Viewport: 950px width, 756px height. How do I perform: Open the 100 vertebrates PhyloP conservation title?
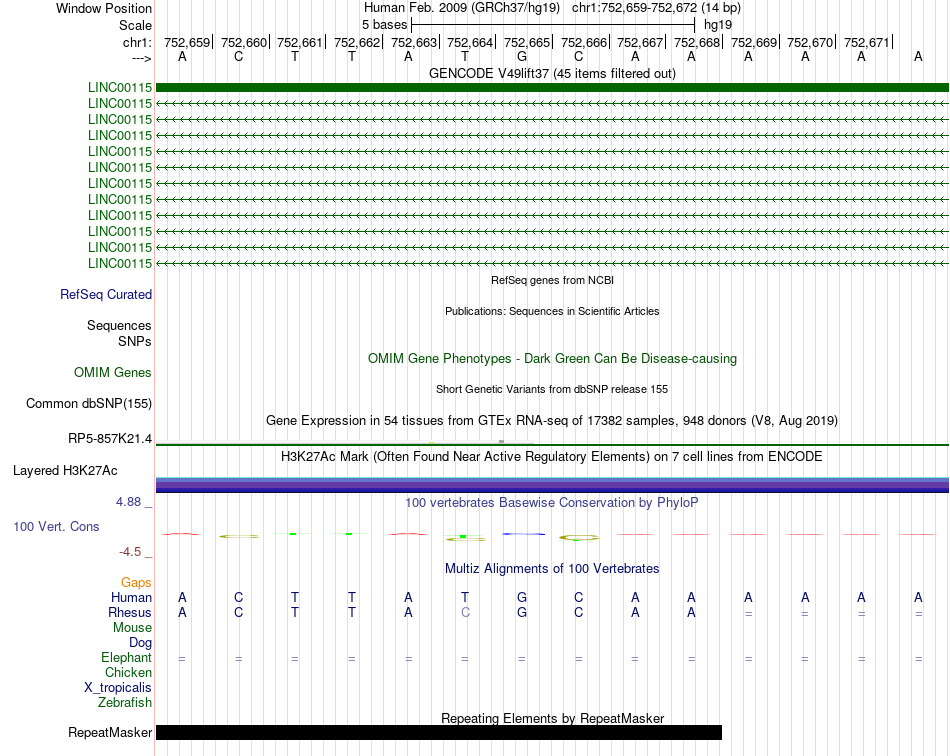552,502
